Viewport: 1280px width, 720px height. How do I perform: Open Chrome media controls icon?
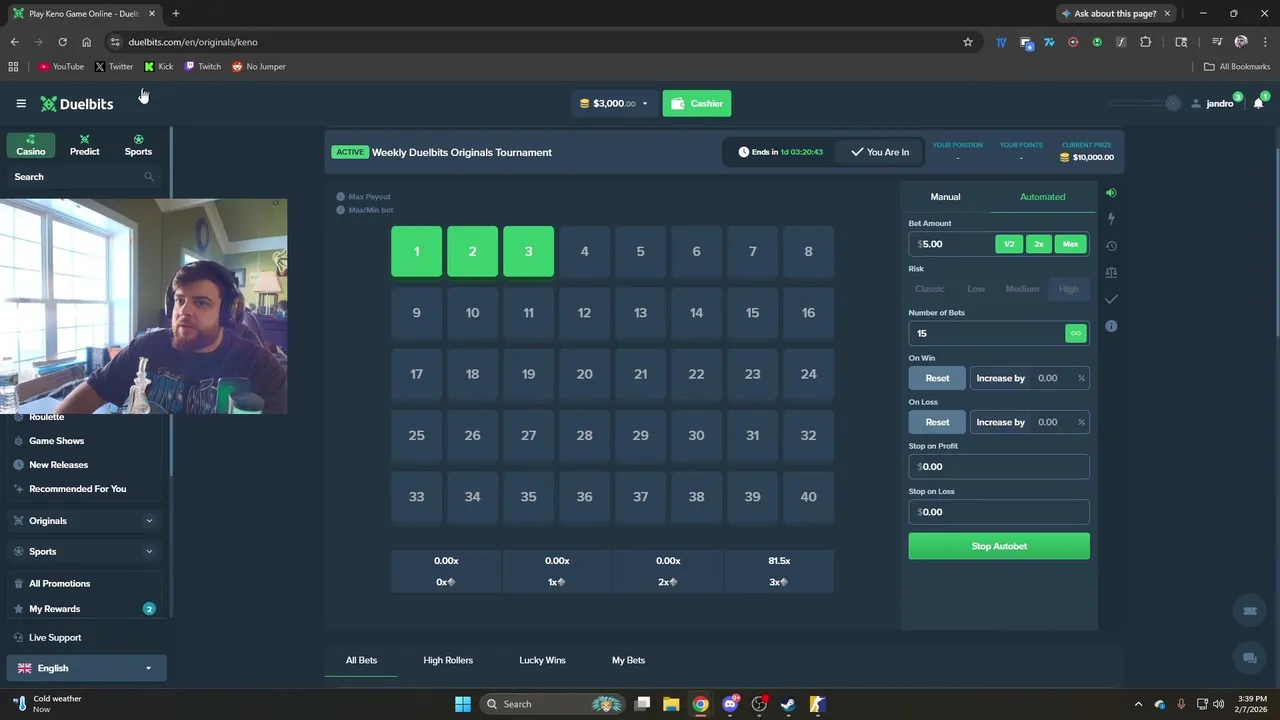coord(1217,42)
